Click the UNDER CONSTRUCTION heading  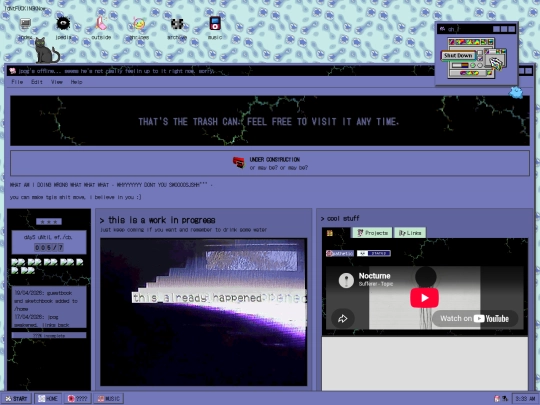274,159
